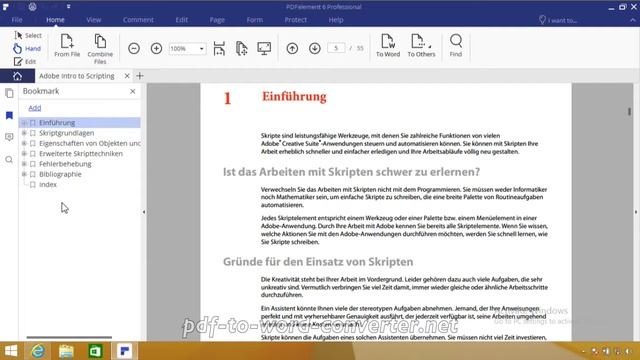The width and height of the screenshot is (640, 360).
Task: Open the zoom level dropdown
Action: [202, 49]
